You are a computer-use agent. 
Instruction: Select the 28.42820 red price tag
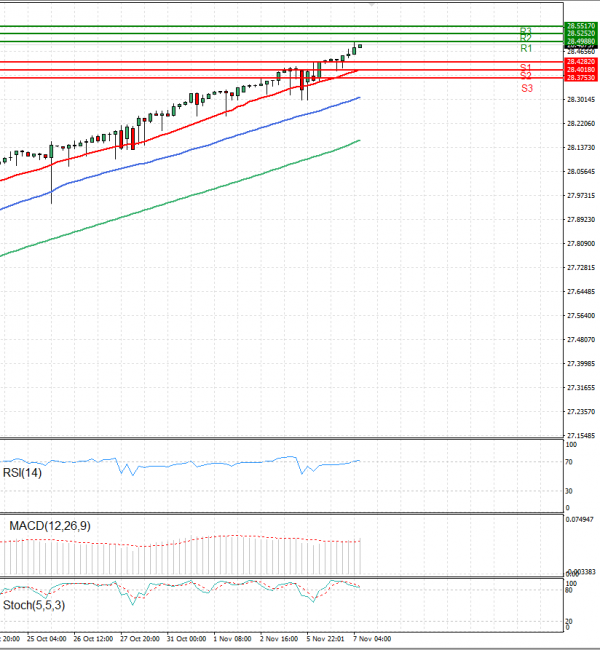(x=581, y=61)
